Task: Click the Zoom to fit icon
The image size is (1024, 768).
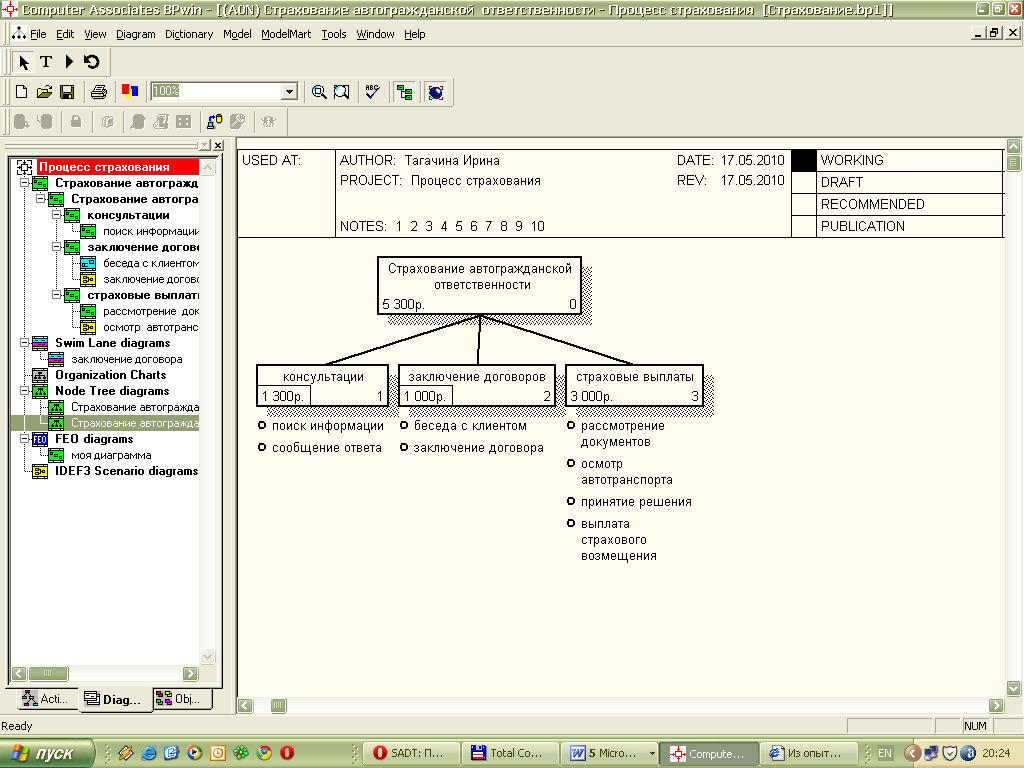Action: 342,92
